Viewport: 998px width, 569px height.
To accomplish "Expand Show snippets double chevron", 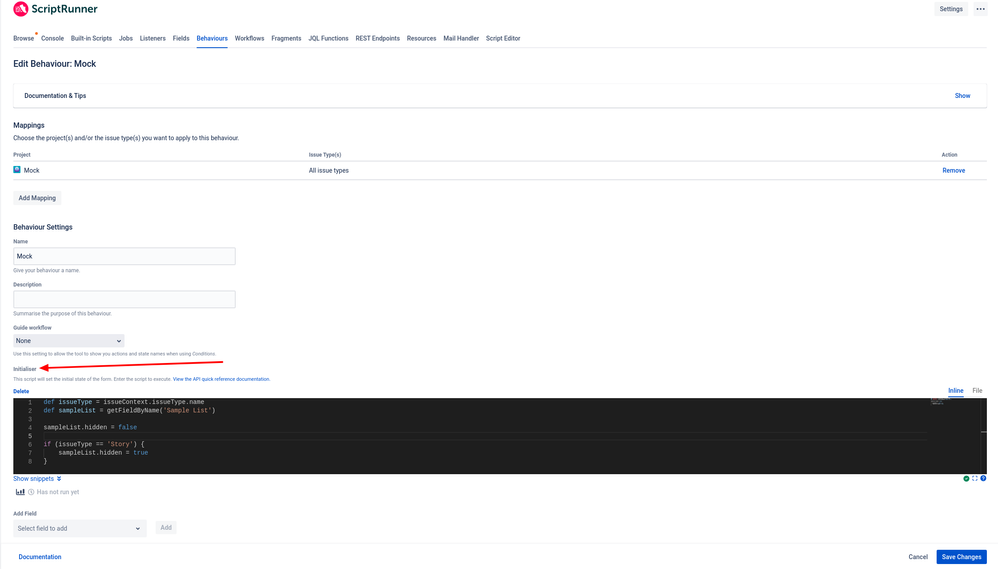I will [x=59, y=479].
